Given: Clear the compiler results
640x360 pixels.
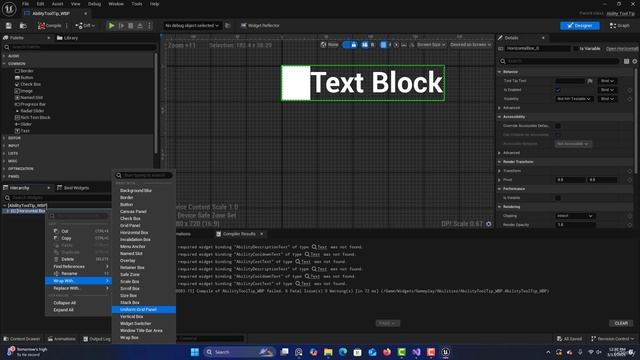Looking at the screenshot, I should click(x=621, y=323).
